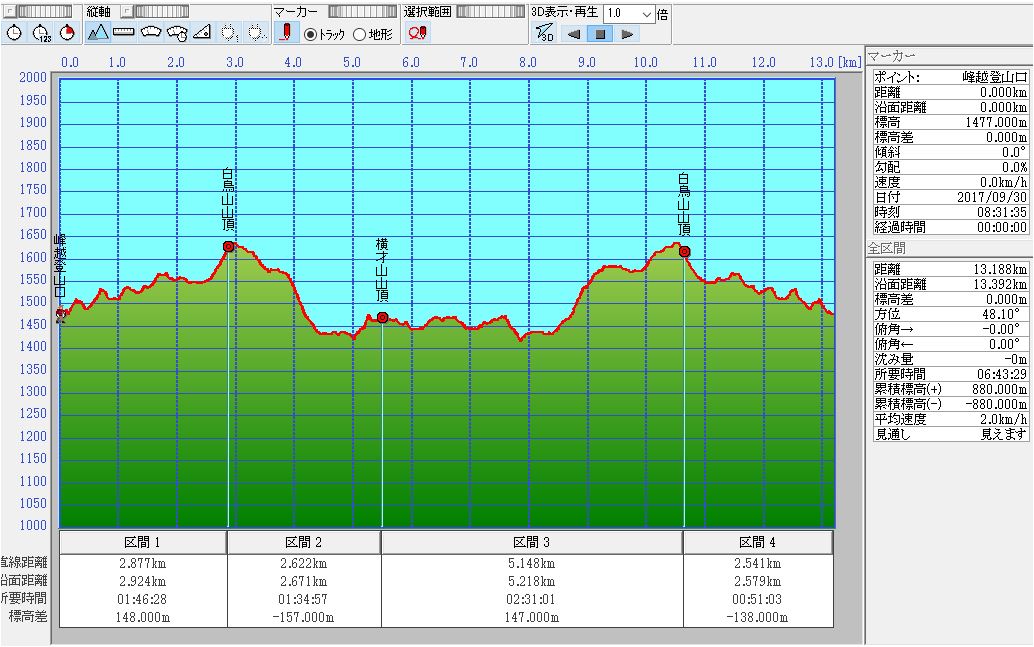Click the -157.000m elevation difference cell
This screenshot has width=1034, height=647.
[303, 617]
